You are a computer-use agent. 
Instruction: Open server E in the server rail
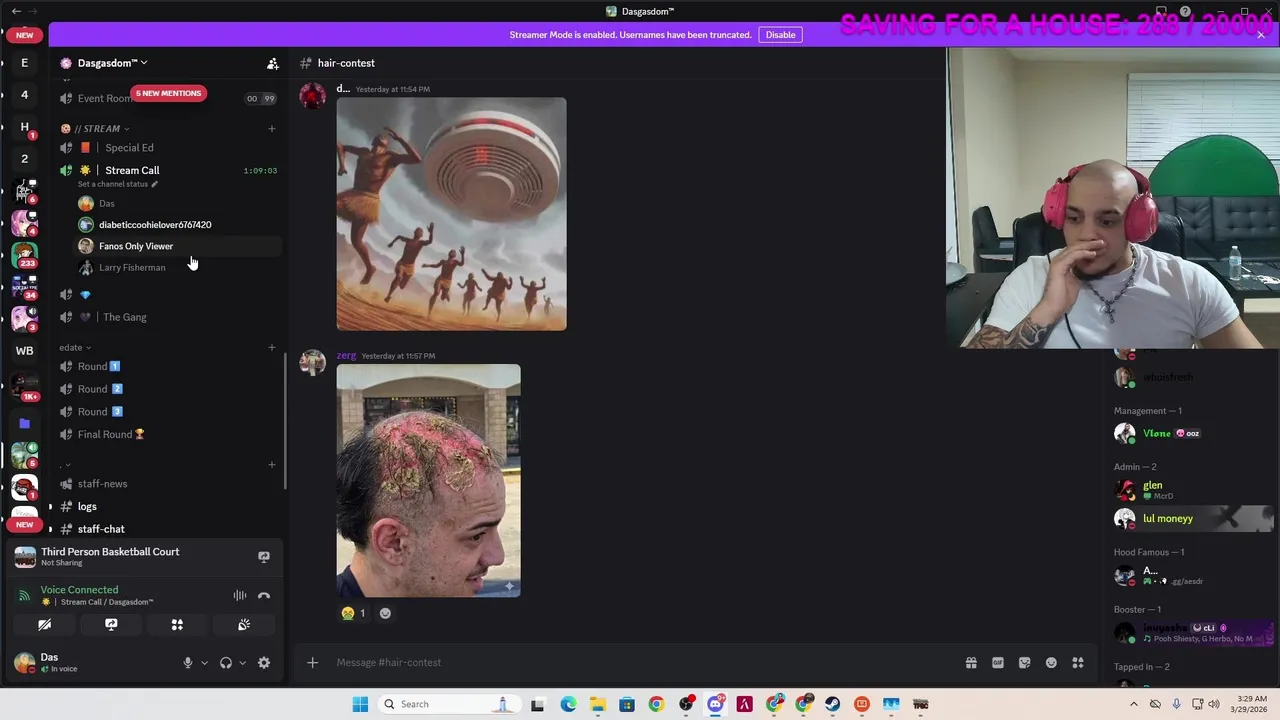(x=24, y=63)
